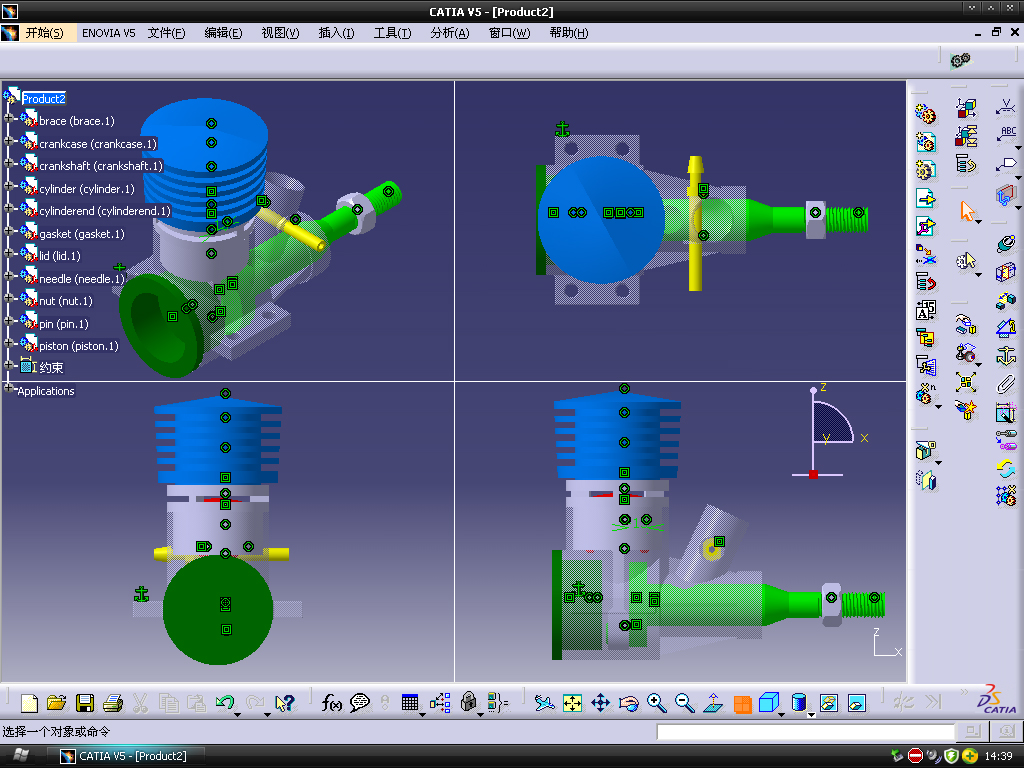Select needle (needle.1) in the tree

click(82, 279)
